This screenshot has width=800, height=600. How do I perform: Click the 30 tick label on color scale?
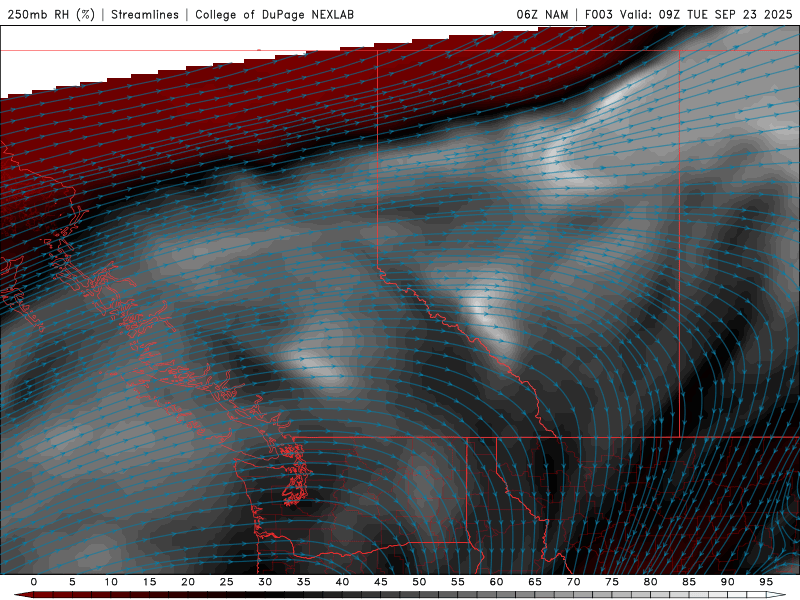[265, 582]
